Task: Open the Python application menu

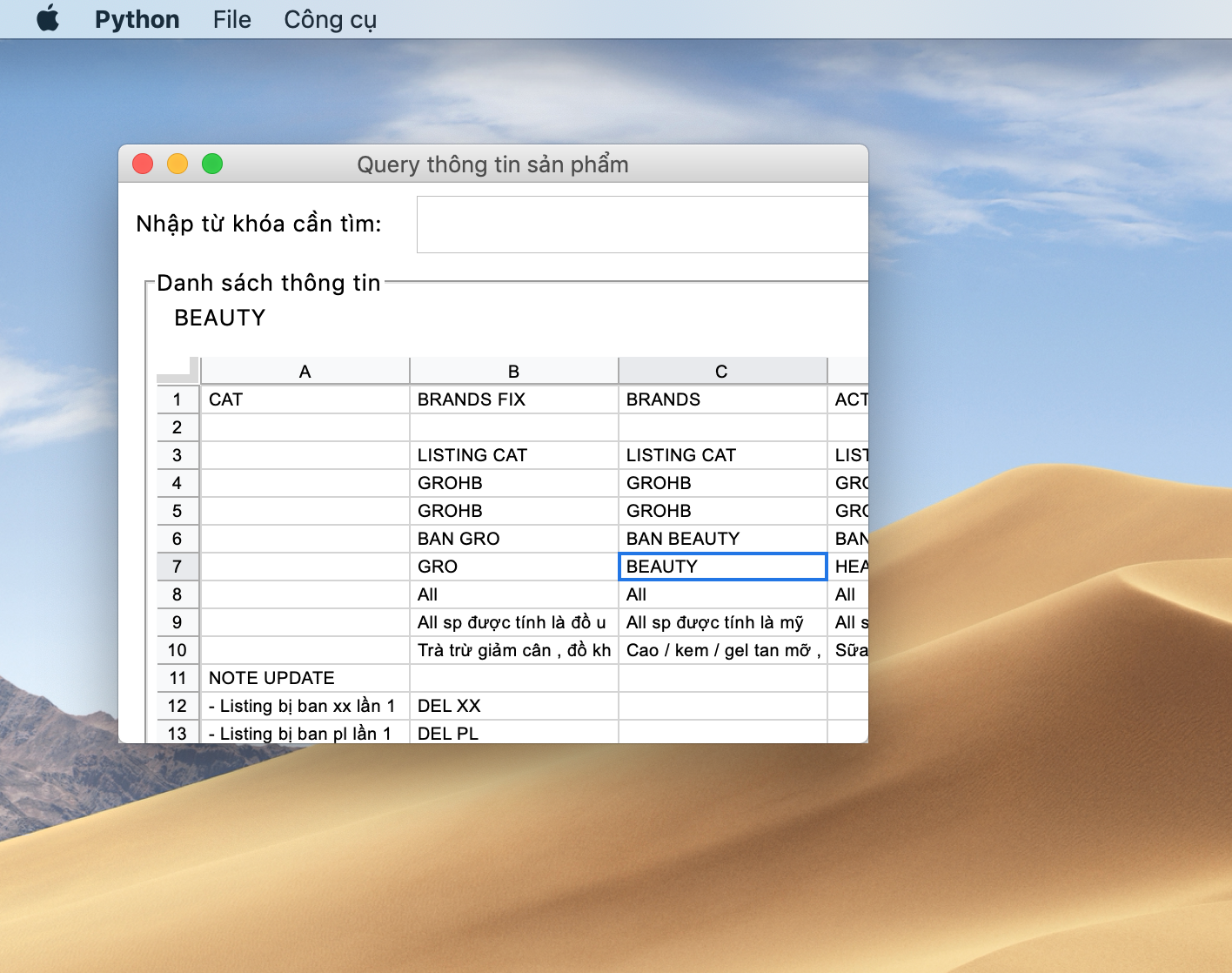Action: (137, 18)
